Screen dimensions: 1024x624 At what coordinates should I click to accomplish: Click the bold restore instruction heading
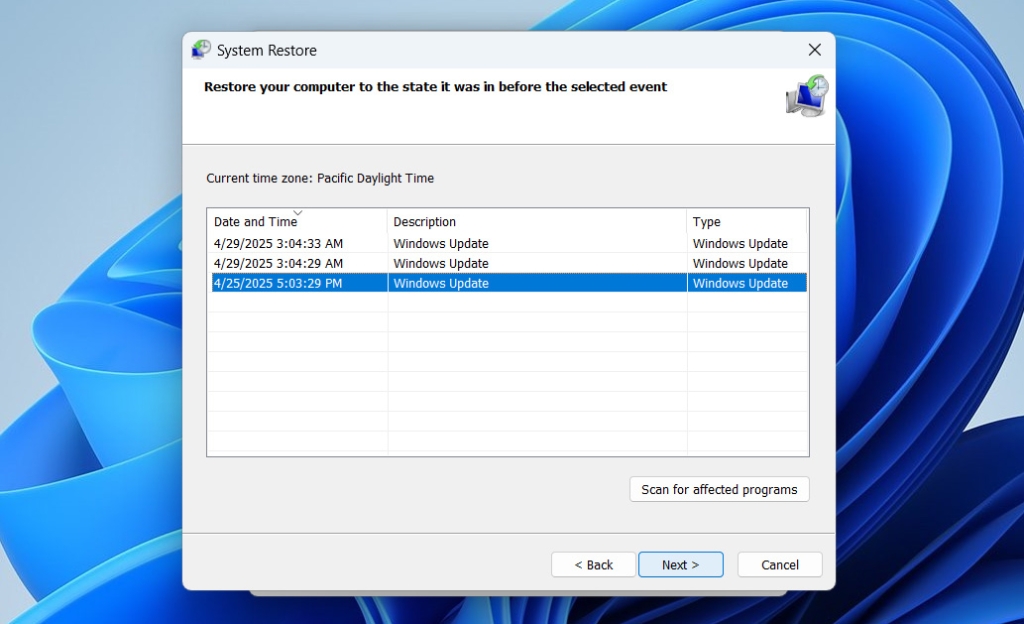(x=436, y=86)
